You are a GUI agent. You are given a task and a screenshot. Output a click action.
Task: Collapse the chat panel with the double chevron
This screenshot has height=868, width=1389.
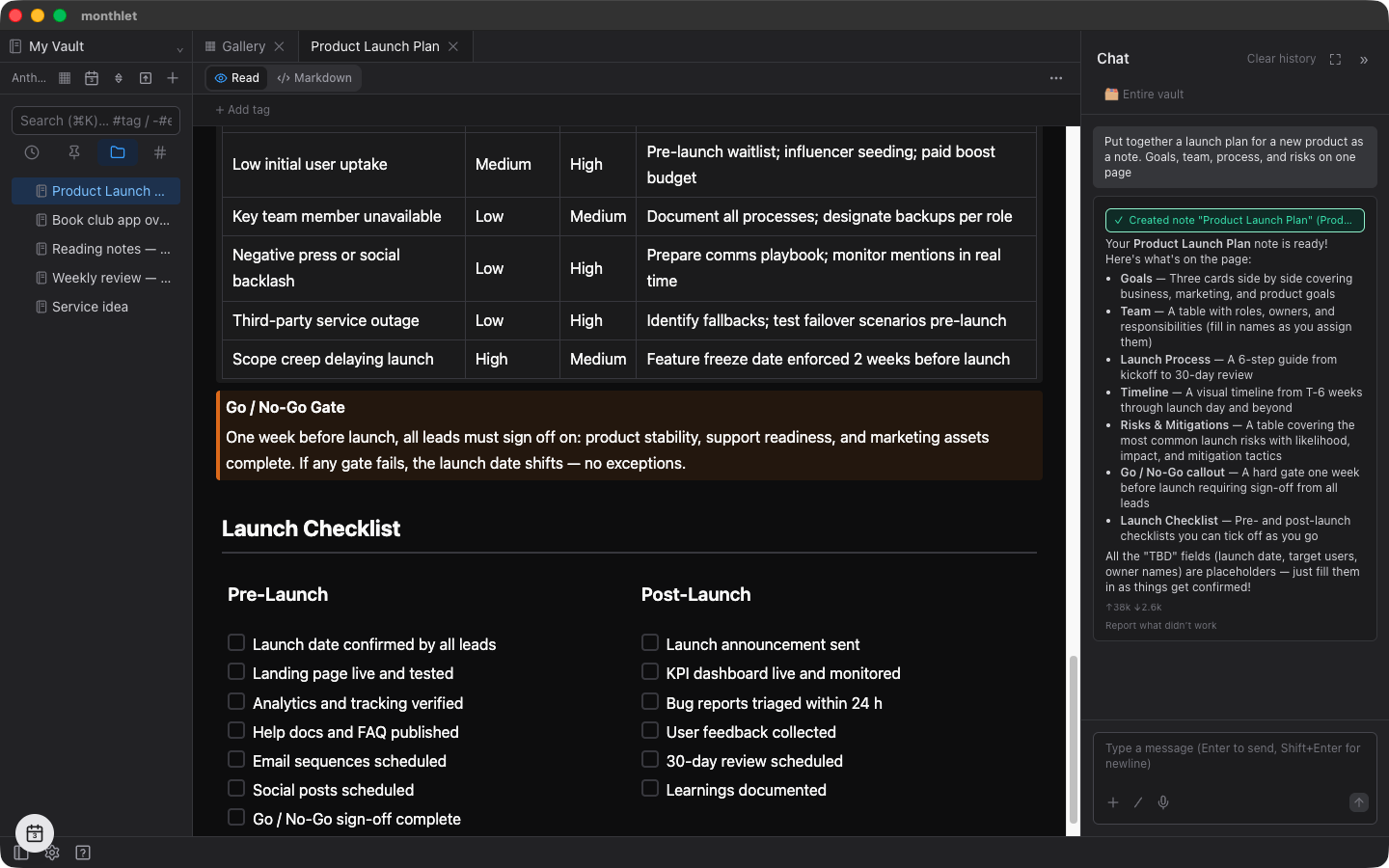(x=1364, y=60)
